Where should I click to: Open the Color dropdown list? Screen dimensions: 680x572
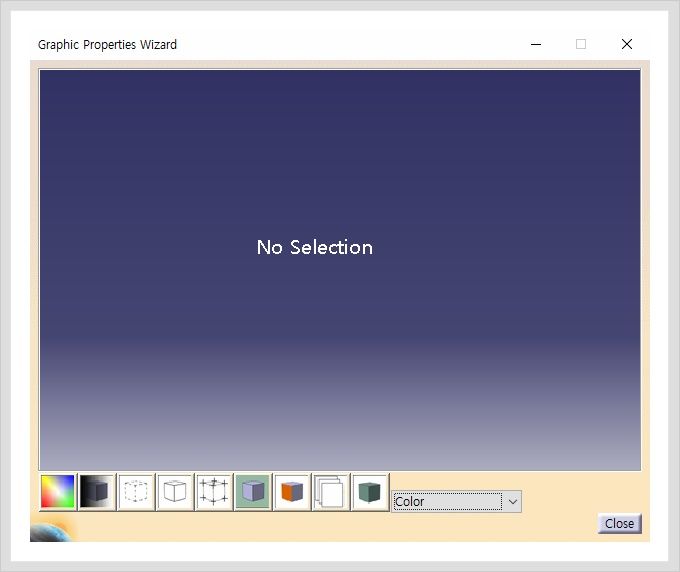(513, 502)
